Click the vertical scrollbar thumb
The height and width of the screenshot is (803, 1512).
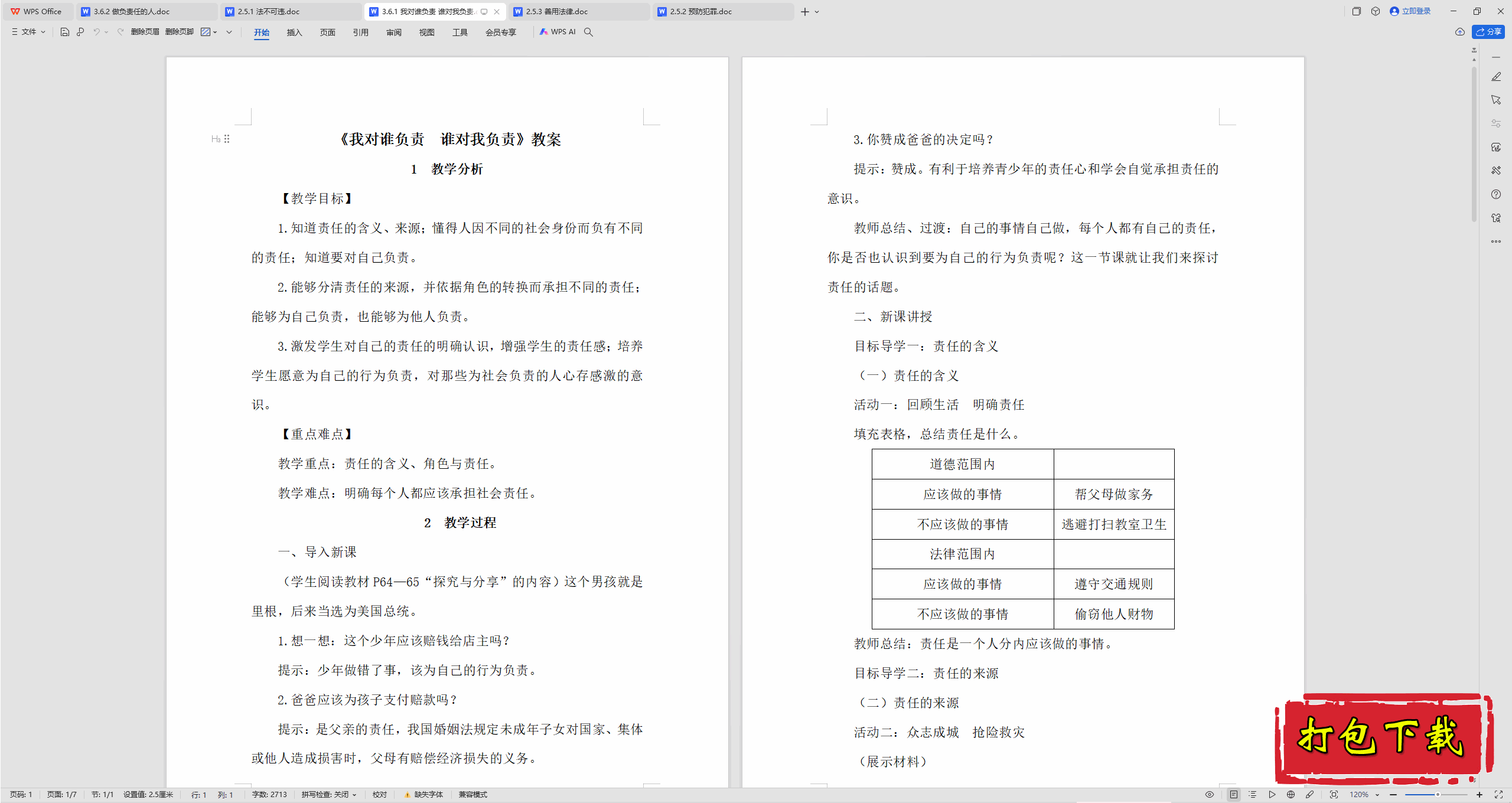click(x=1474, y=143)
